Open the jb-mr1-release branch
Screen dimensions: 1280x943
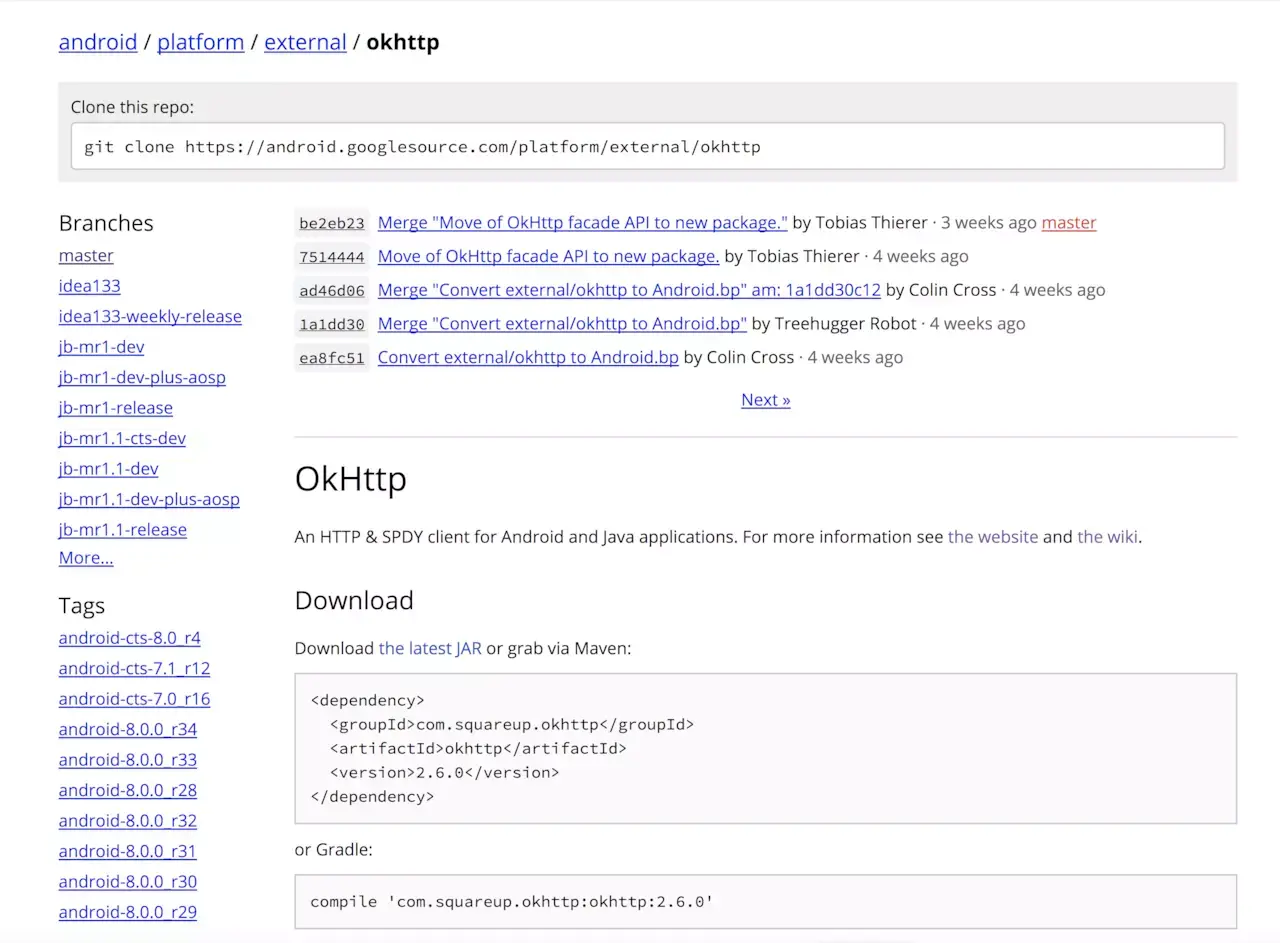coord(116,408)
